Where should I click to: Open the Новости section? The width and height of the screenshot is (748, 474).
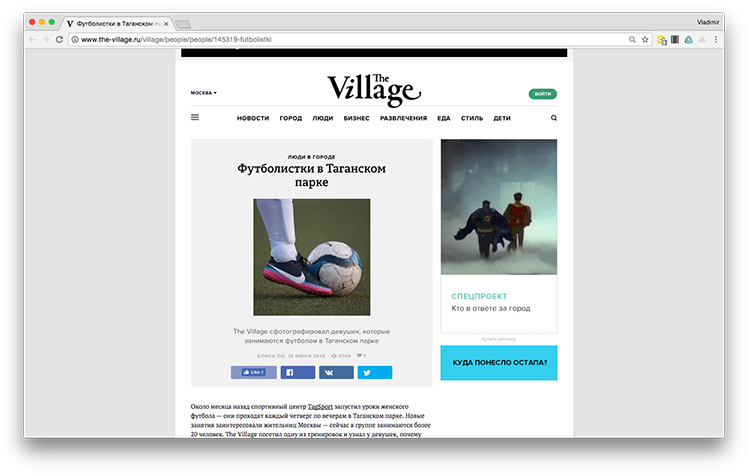coord(253,118)
